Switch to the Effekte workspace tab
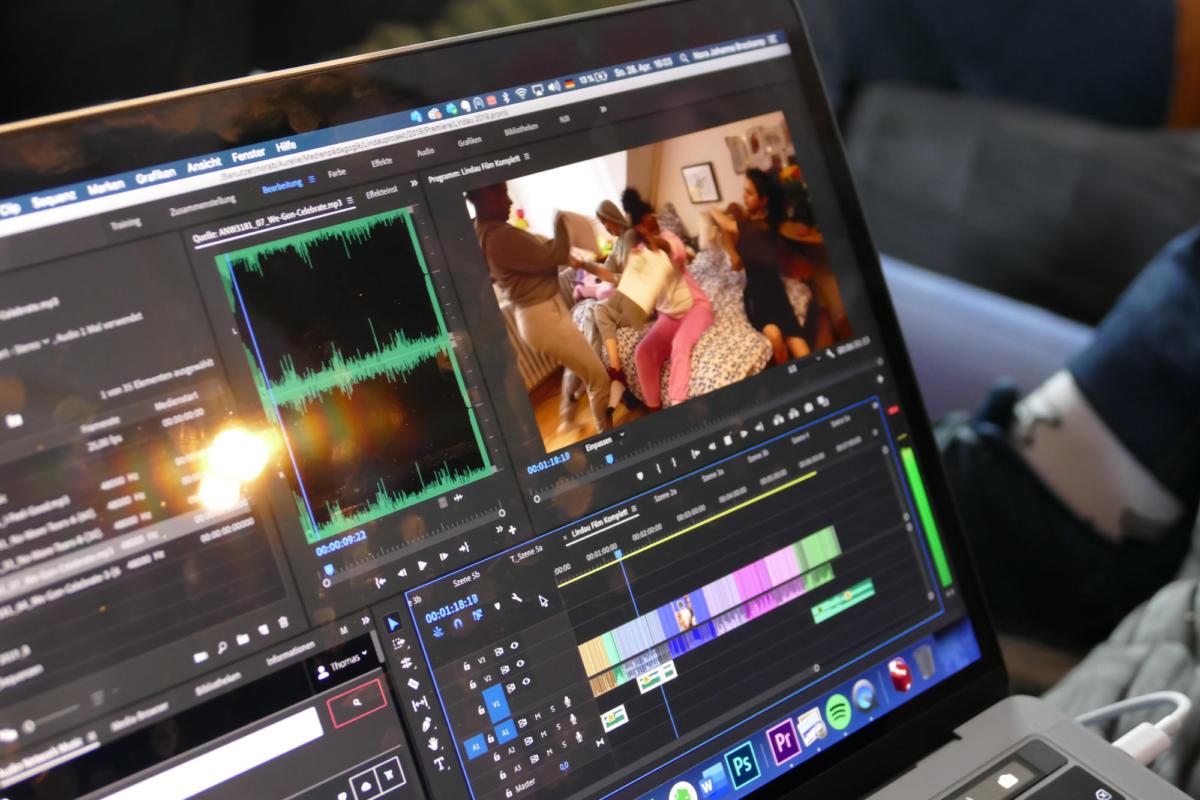 pyautogui.click(x=381, y=162)
